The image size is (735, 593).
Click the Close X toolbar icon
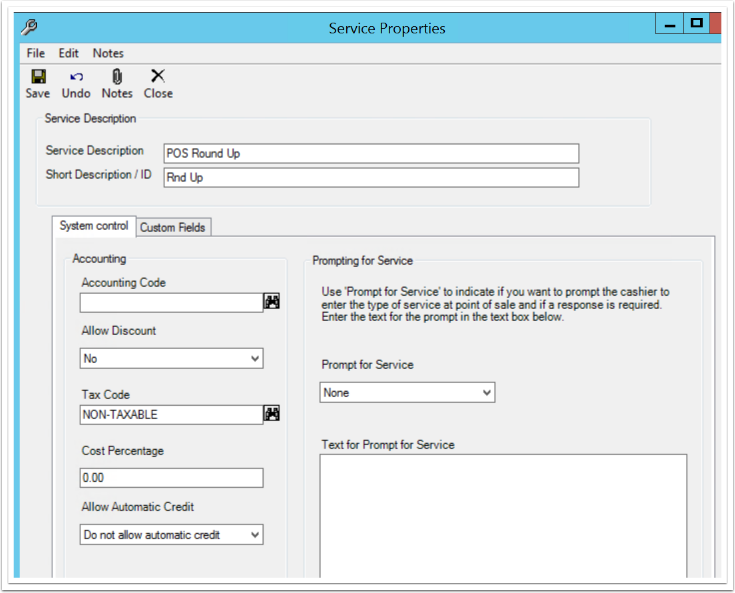pos(158,75)
